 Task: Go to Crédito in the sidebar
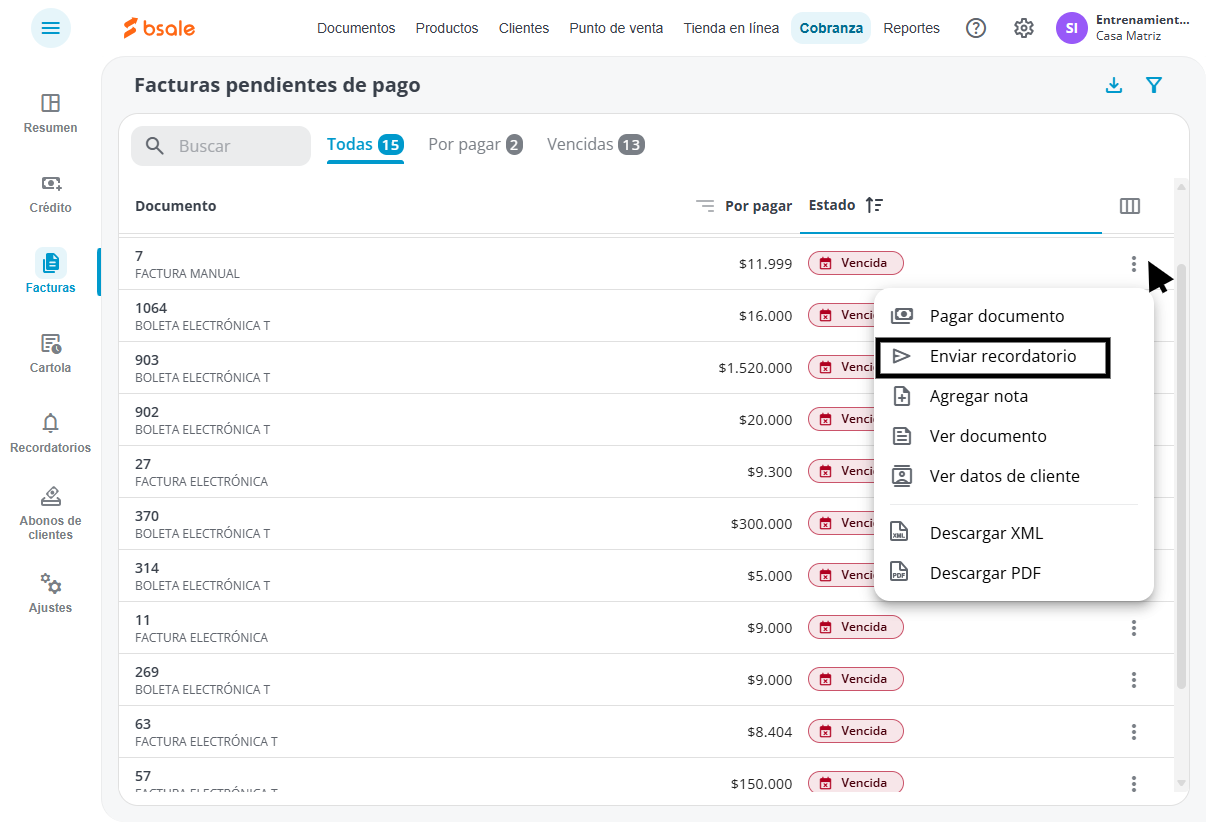click(x=51, y=194)
